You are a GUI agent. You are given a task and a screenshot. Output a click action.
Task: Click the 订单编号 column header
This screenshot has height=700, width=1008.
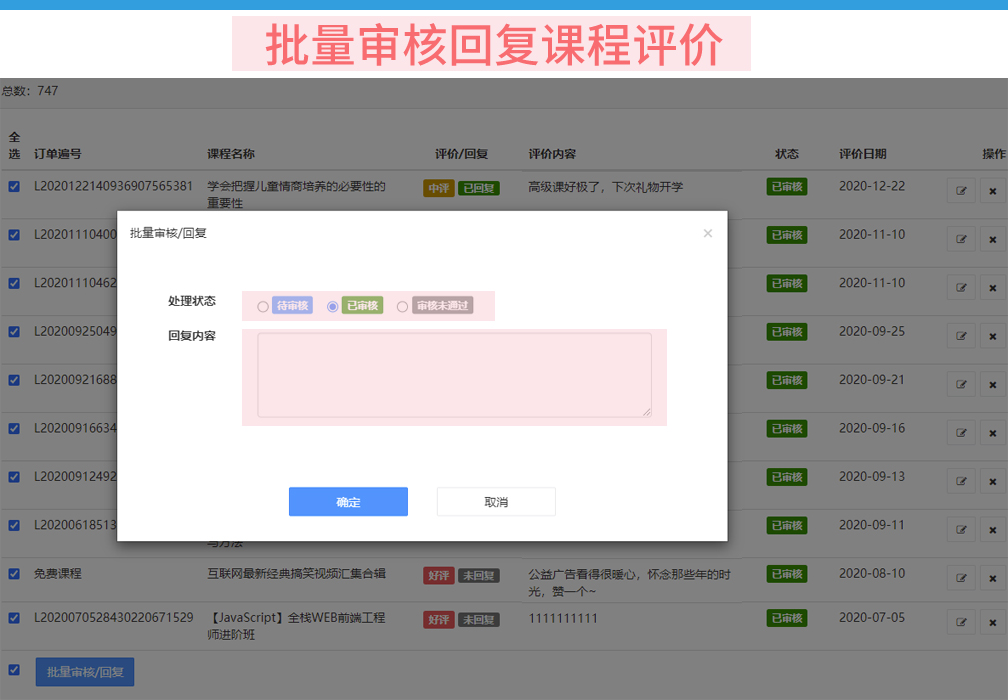click(x=58, y=154)
